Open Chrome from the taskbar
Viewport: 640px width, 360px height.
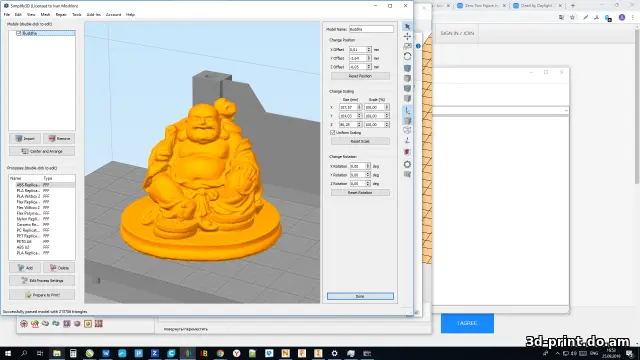(x=220, y=353)
